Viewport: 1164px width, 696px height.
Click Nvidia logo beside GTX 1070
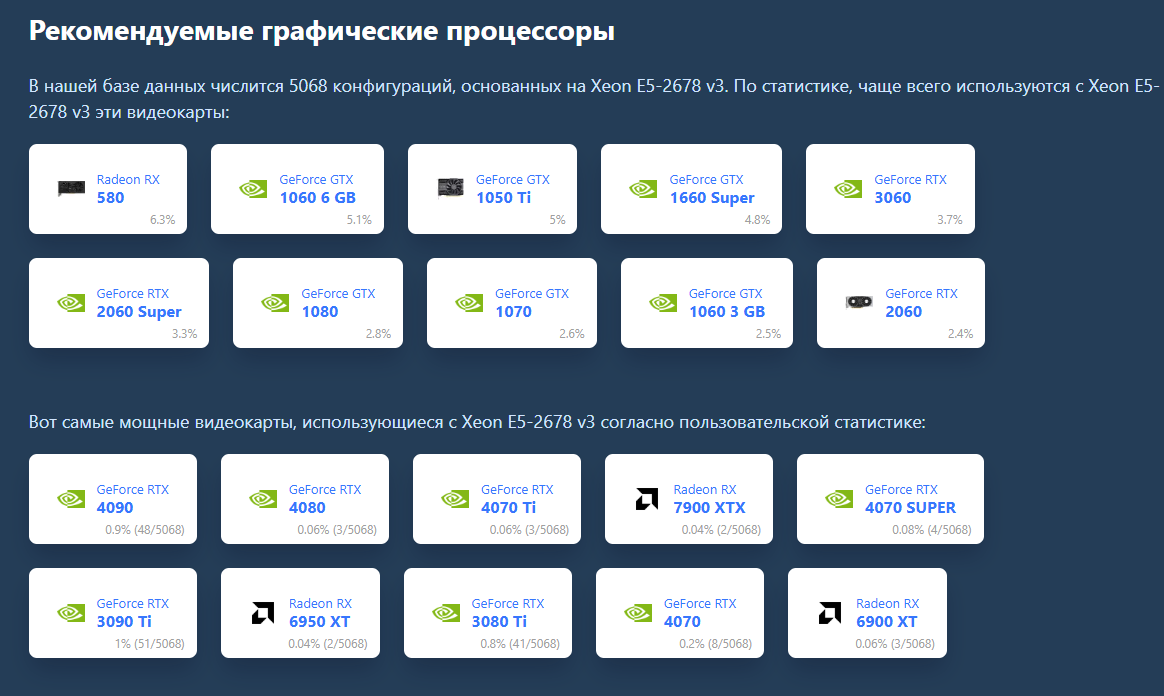[469, 303]
